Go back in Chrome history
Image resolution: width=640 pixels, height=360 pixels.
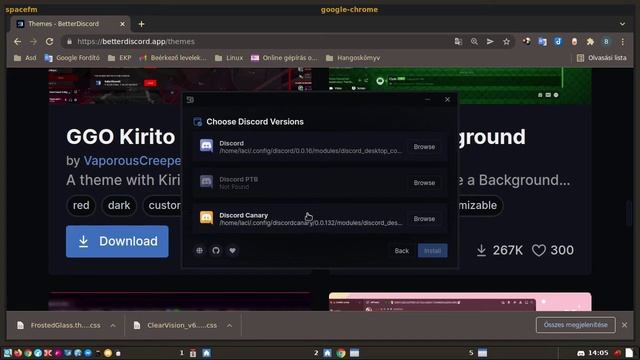point(17,42)
